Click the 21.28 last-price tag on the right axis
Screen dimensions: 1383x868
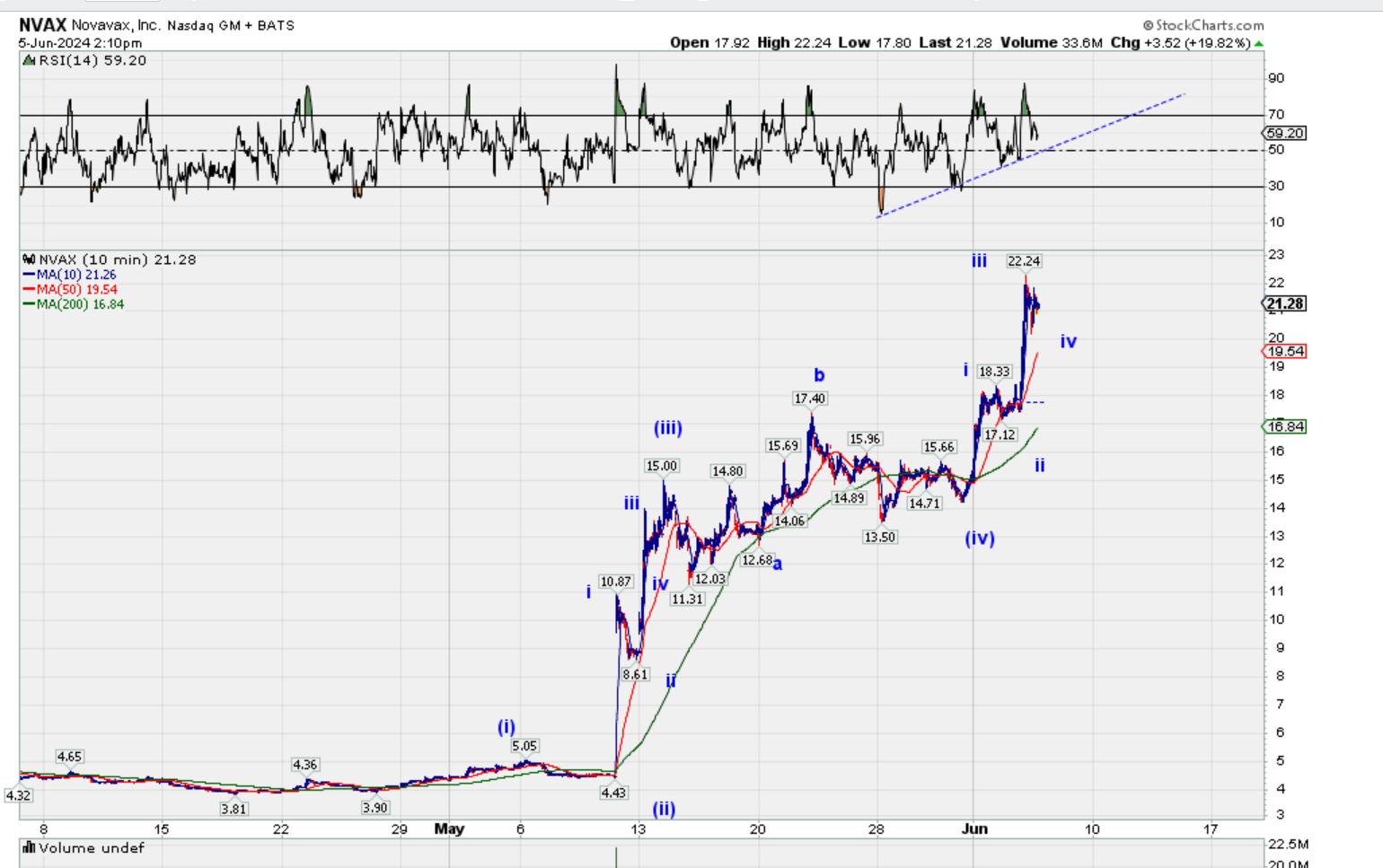[1285, 303]
